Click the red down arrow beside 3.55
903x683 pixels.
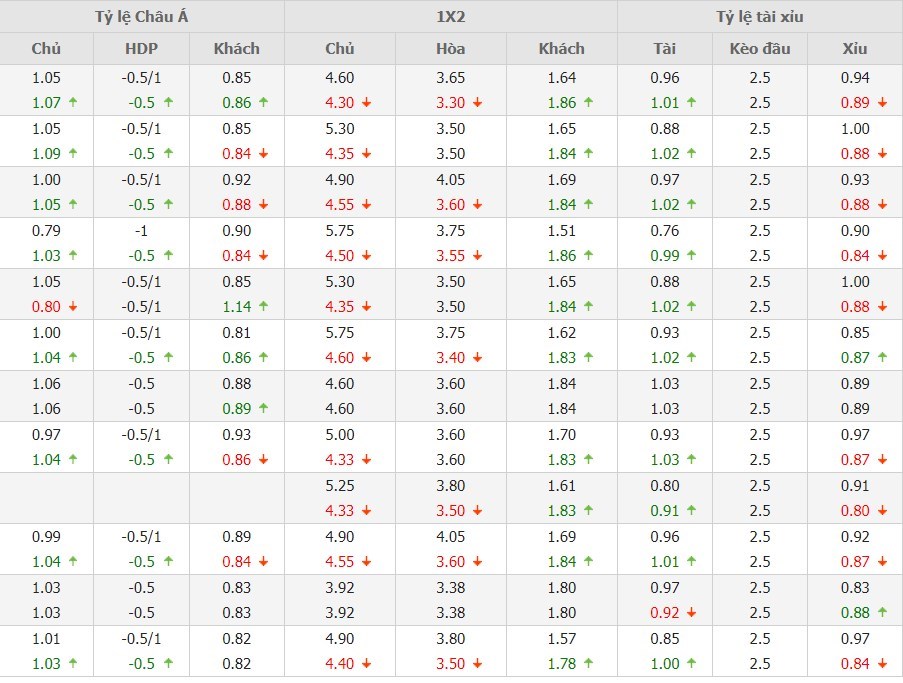pos(477,255)
